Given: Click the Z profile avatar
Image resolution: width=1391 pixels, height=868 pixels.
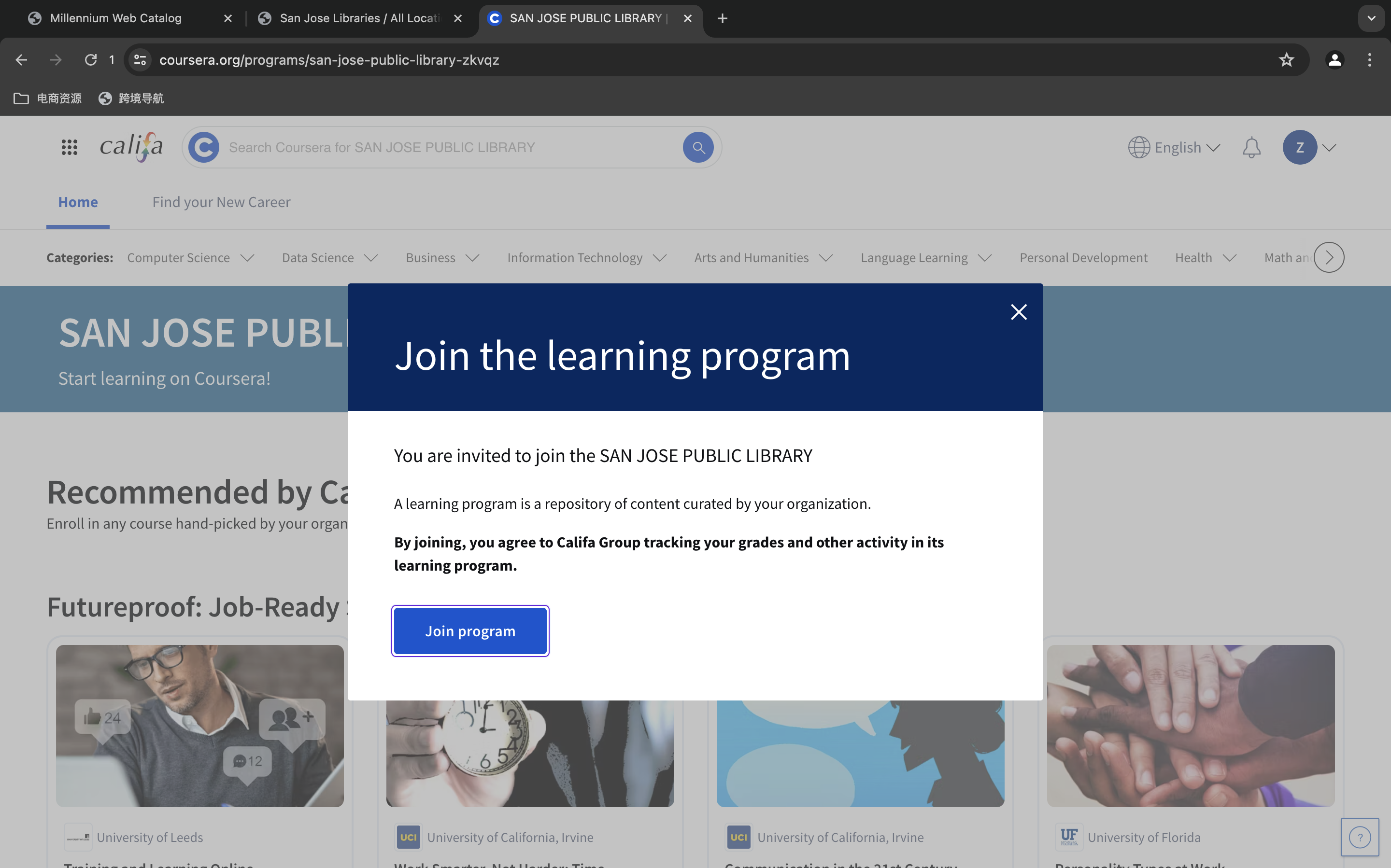Looking at the screenshot, I should 1300,148.
